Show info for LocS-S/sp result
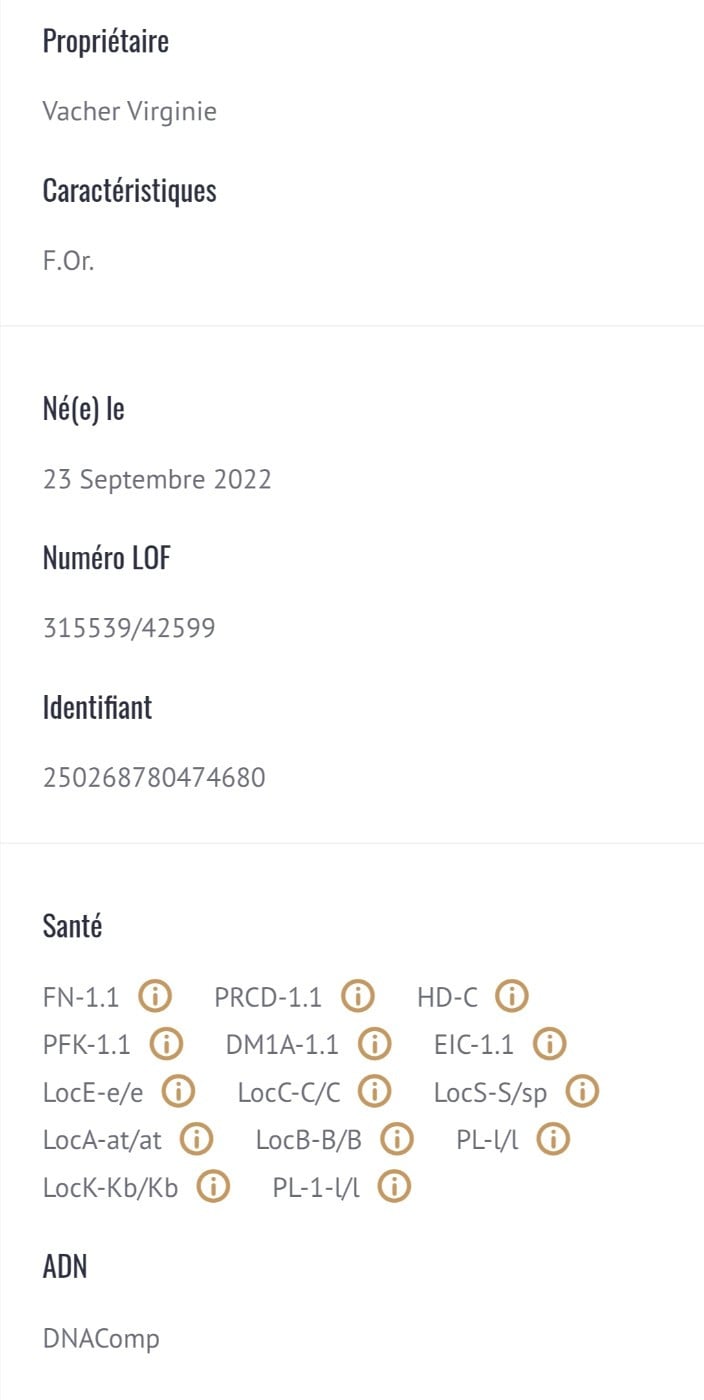 click(582, 1092)
